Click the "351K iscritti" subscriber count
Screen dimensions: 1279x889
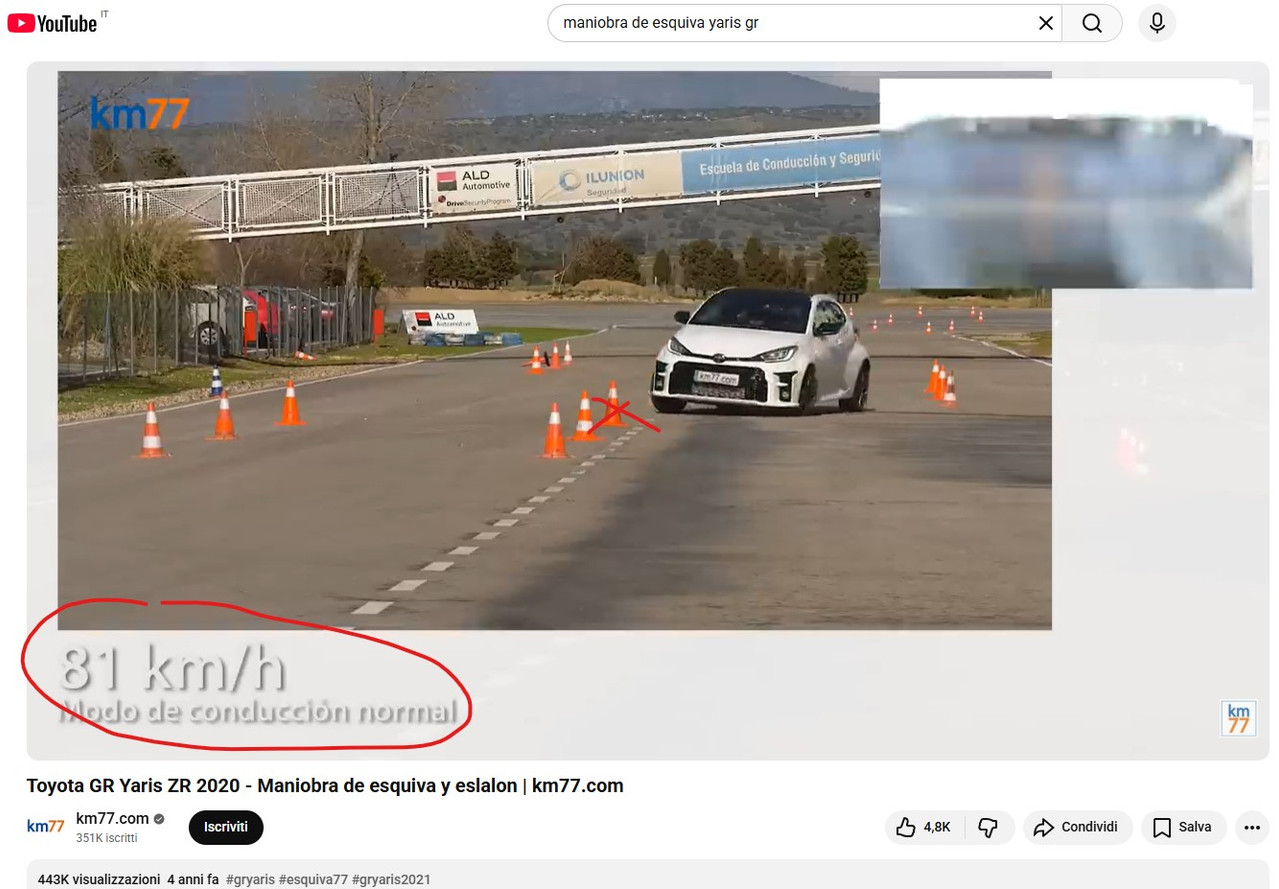pyautogui.click(x=106, y=838)
